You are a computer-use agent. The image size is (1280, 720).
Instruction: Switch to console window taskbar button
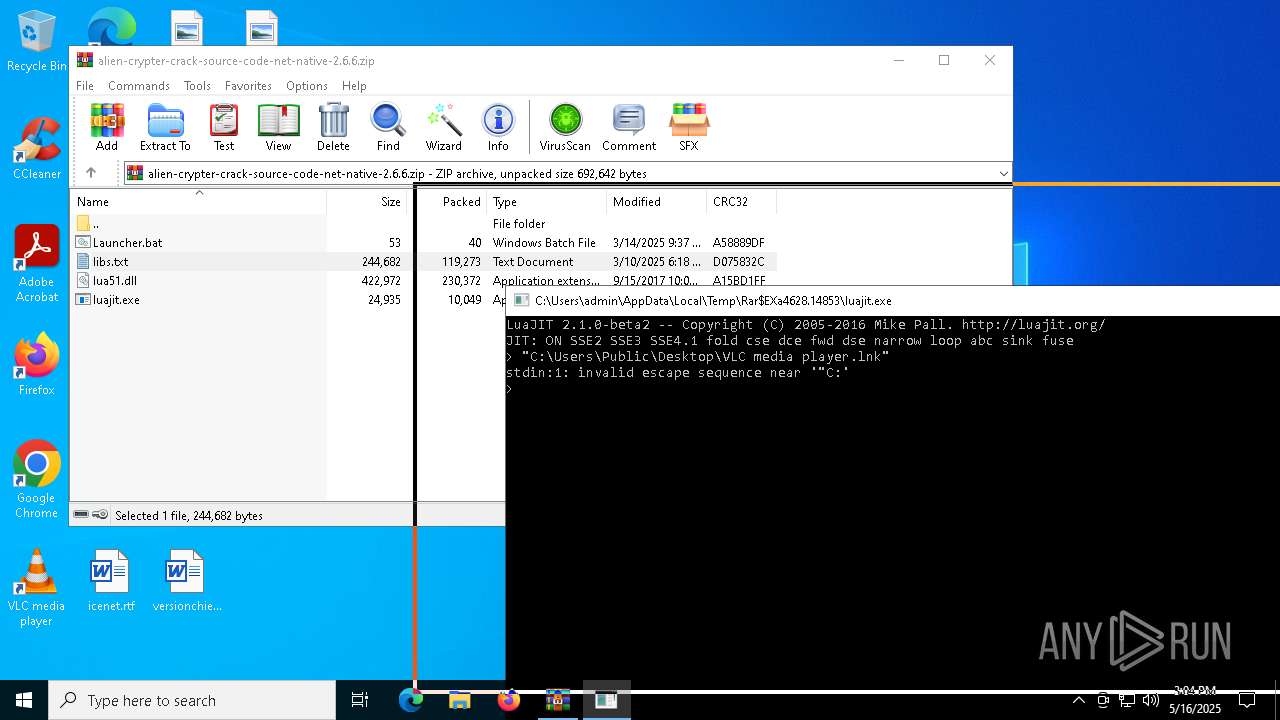[606, 700]
